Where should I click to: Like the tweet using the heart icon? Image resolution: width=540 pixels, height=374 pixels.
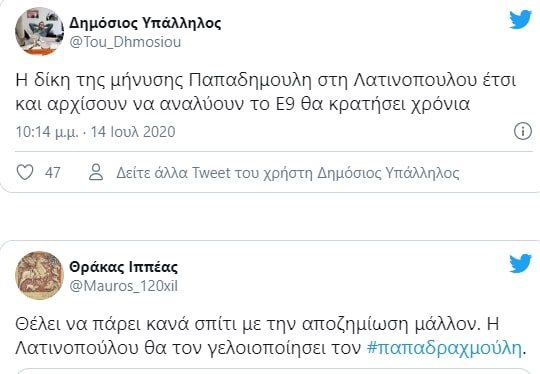[x=25, y=172]
